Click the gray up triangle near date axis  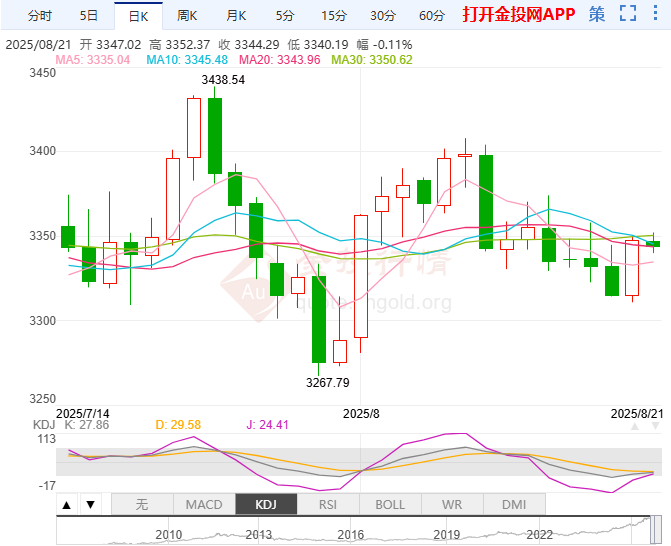pos(635,426)
